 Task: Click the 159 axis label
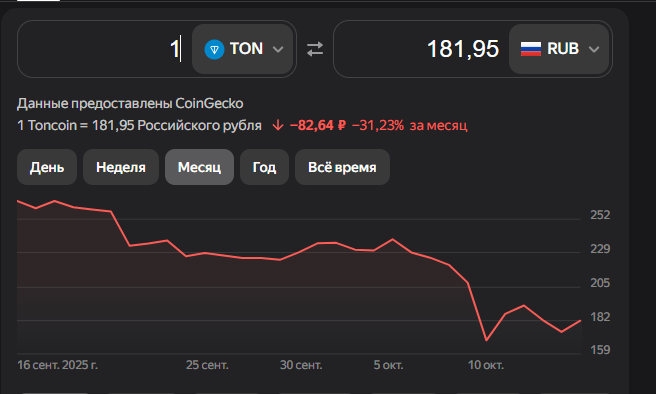coord(600,350)
